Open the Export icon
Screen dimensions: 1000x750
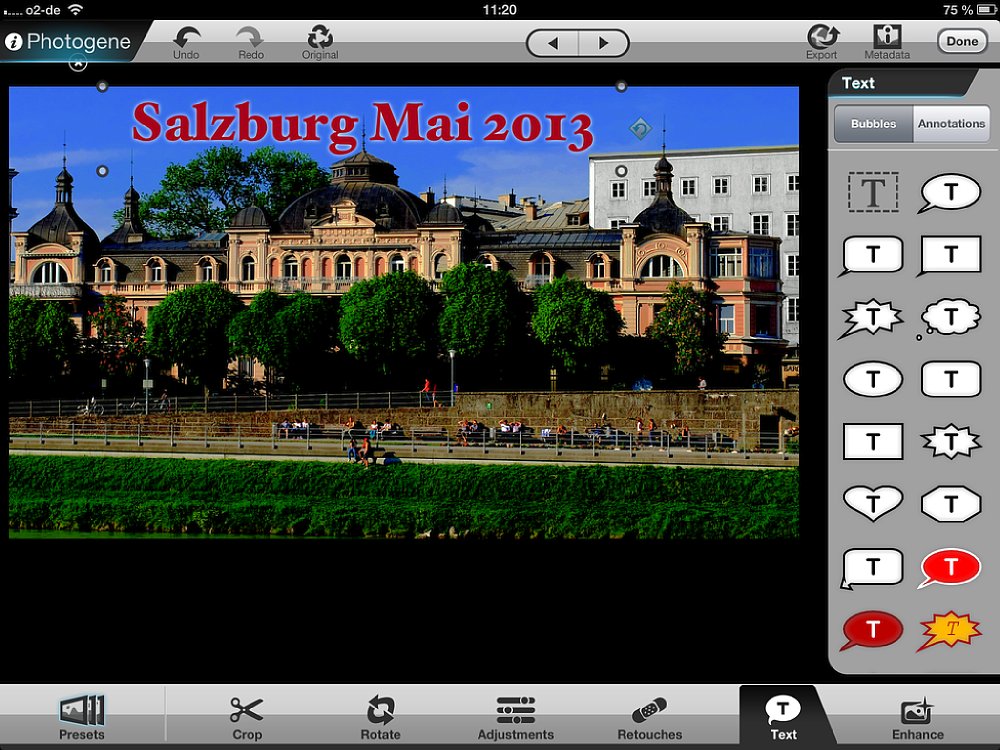pos(822,37)
